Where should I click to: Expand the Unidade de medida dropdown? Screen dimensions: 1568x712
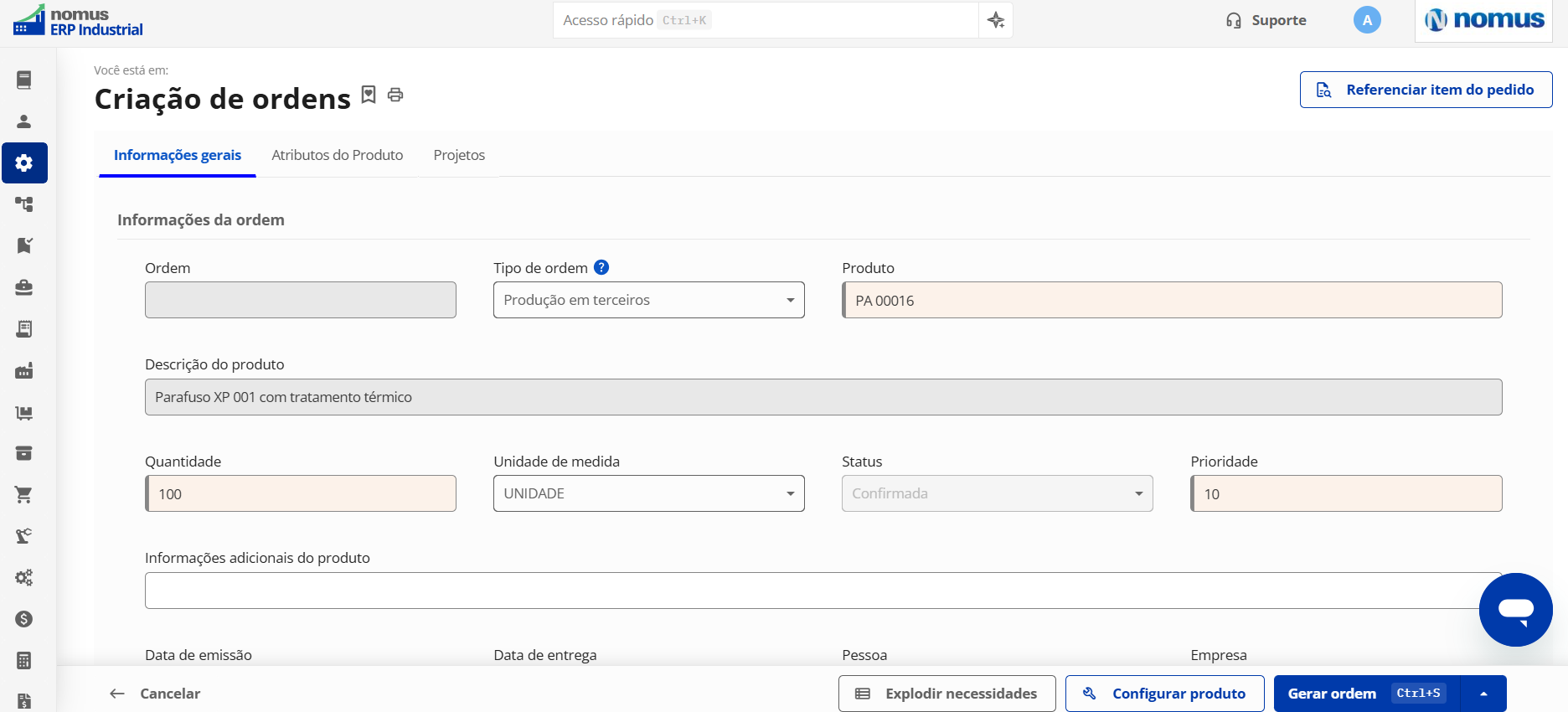[x=648, y=493]
